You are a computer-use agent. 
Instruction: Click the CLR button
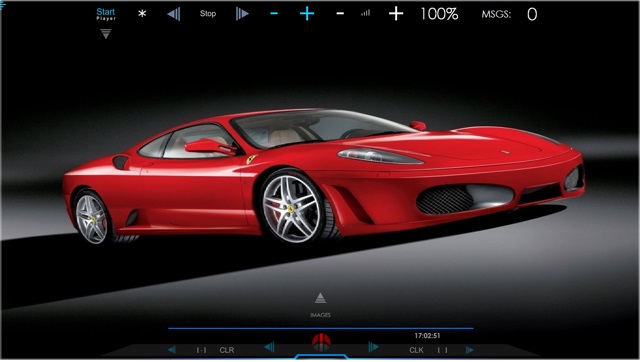pos(227,350)
